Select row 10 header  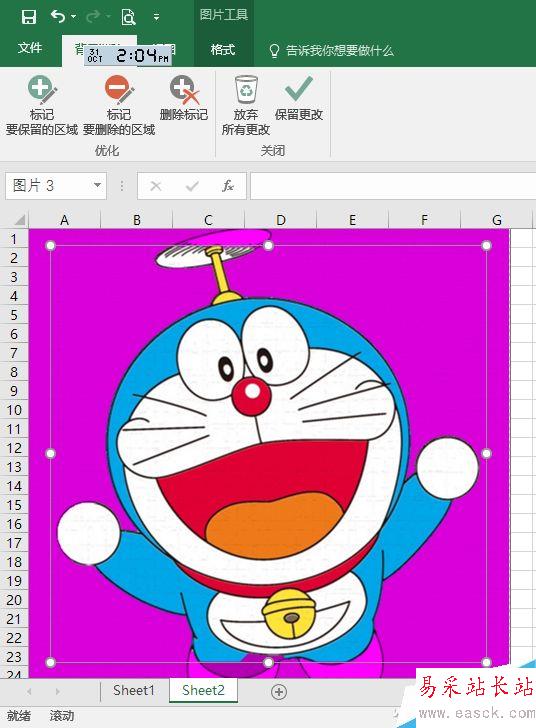point(14,410)
